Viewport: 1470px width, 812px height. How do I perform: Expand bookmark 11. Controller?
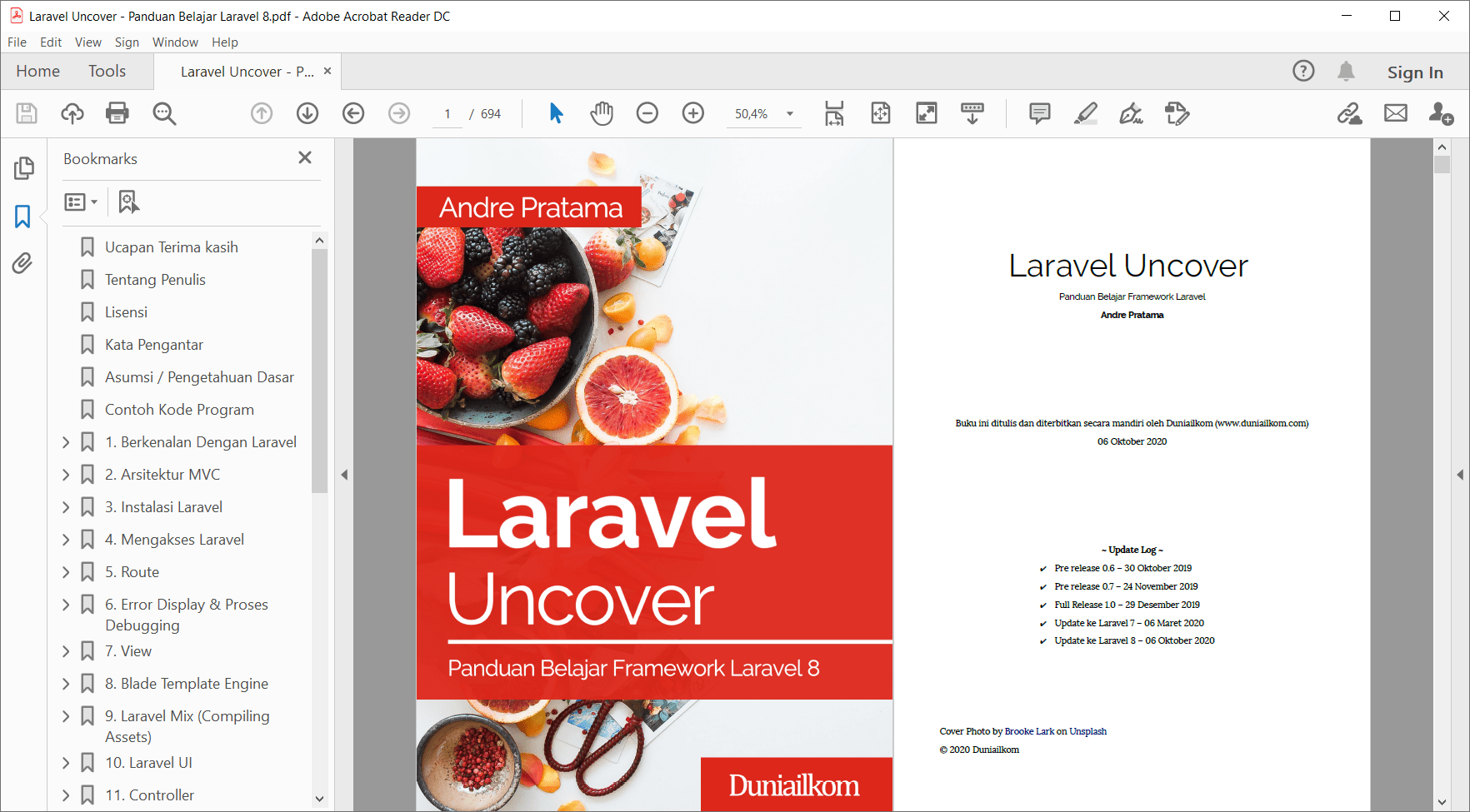coord(66,795)
